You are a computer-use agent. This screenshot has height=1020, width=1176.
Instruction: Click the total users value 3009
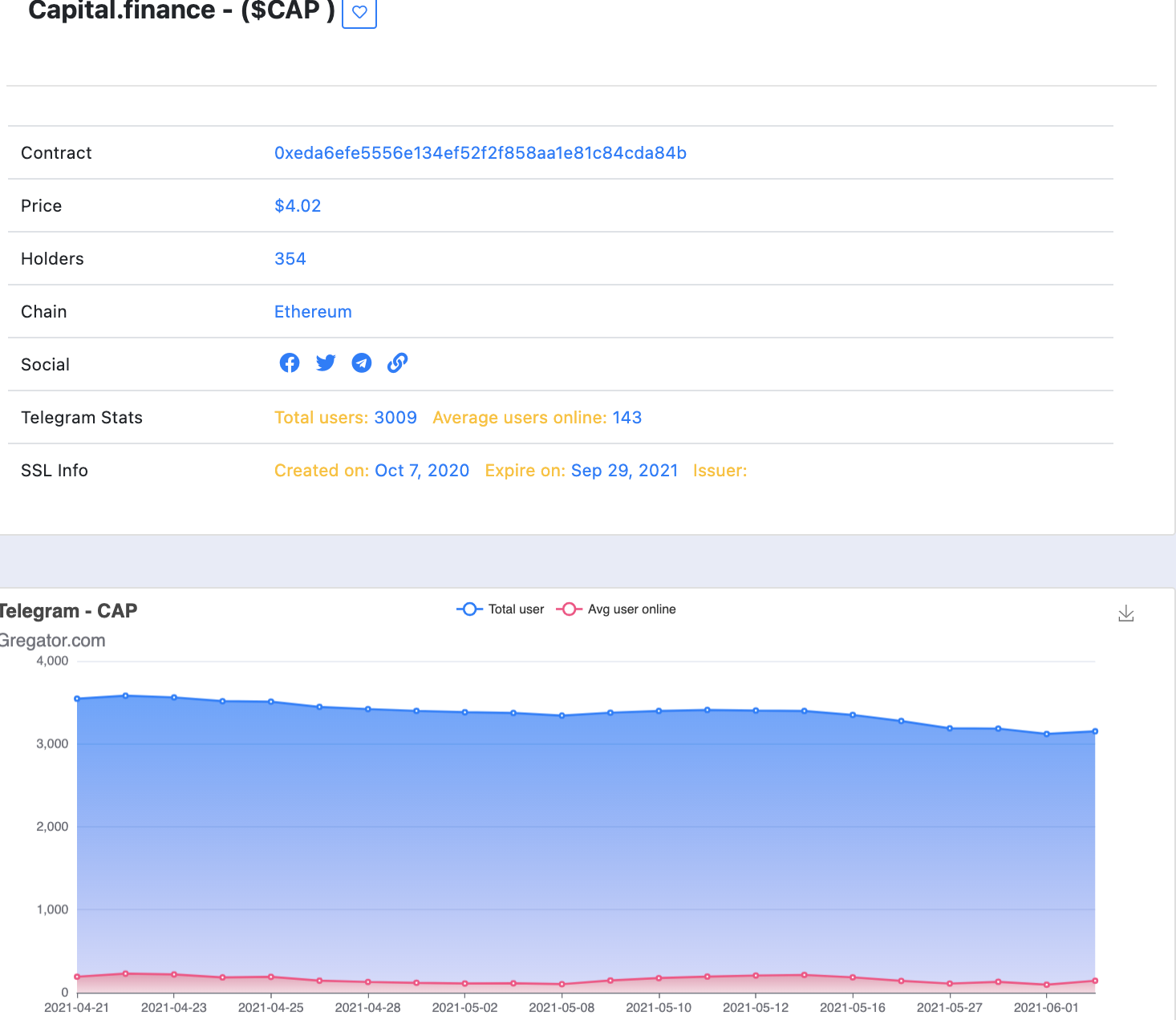coord(395,418)
